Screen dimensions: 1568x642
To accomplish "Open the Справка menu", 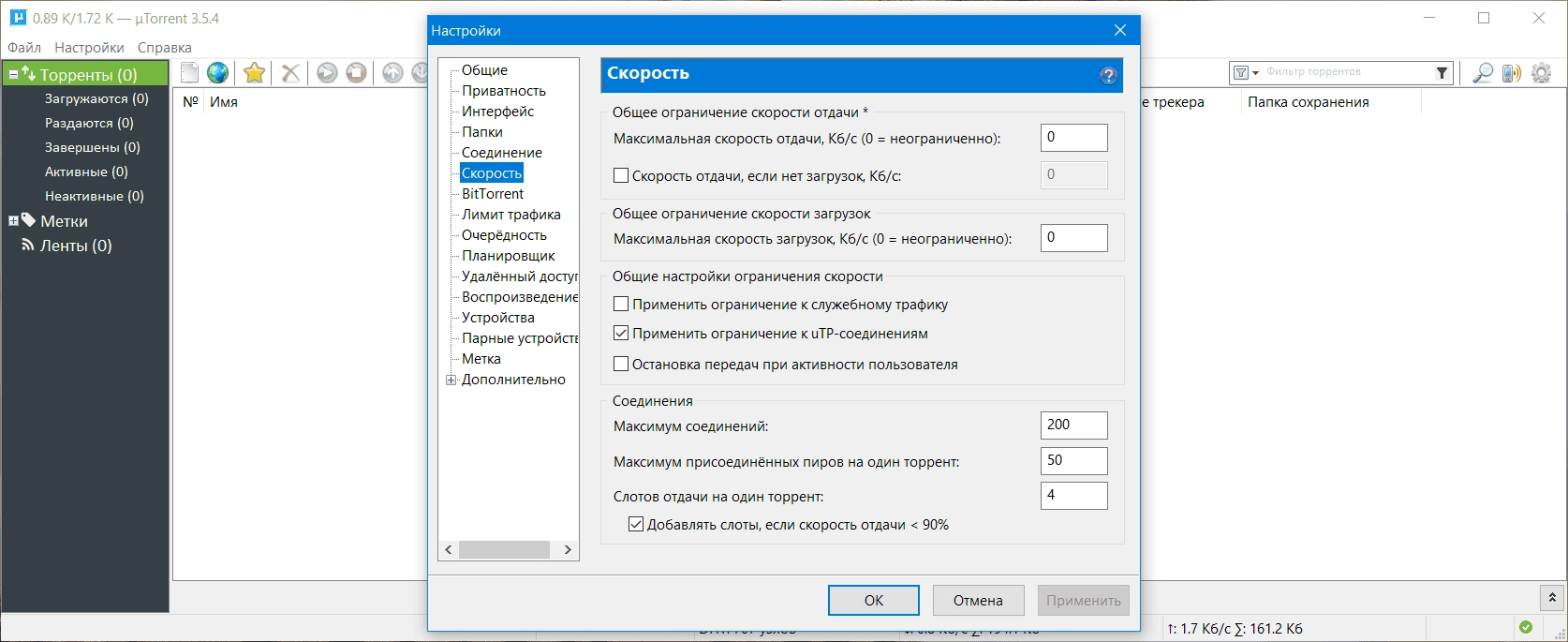I will 165,47.
